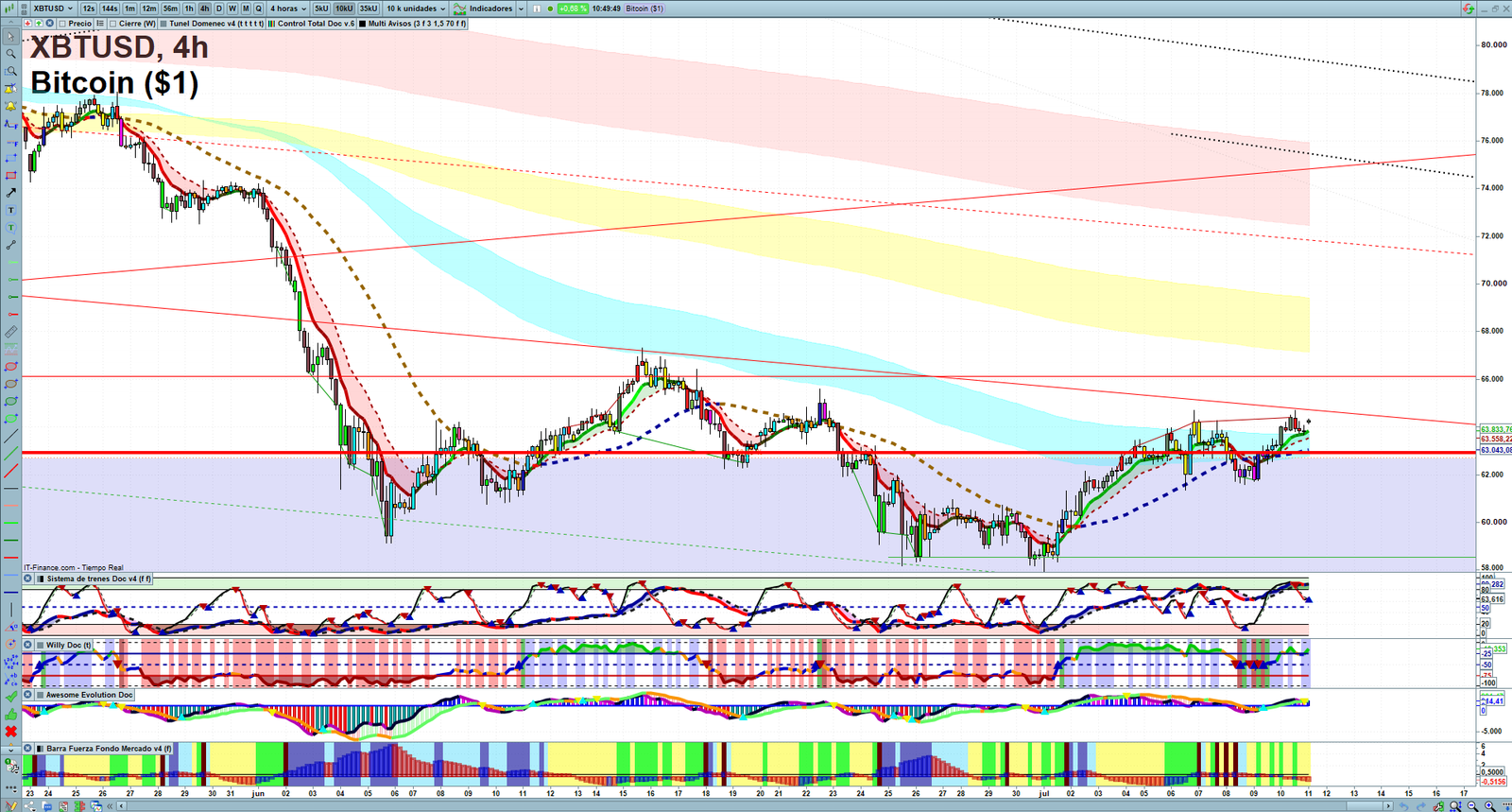Switch to the 56m timeframe button
This screenshot has height=812, width=1512.
click(x=170, y=9)
